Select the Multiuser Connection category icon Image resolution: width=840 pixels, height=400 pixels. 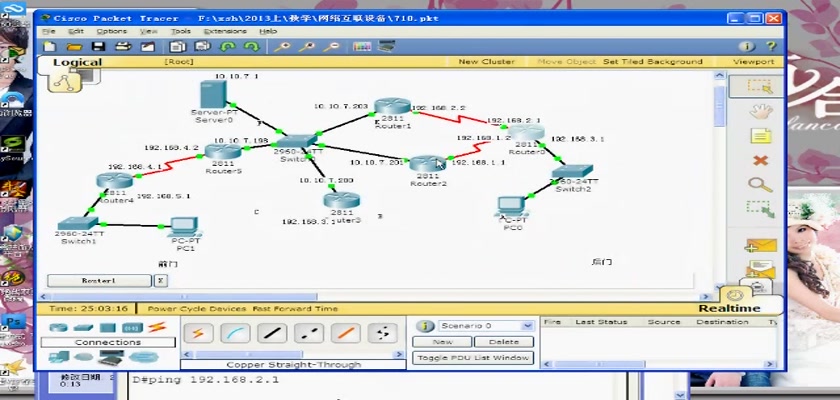144,357
